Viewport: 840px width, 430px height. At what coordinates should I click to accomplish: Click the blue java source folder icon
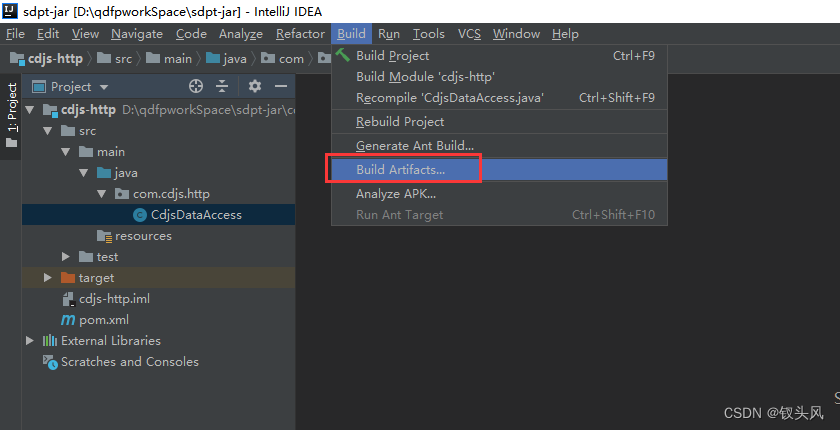(x=104, y=172)
